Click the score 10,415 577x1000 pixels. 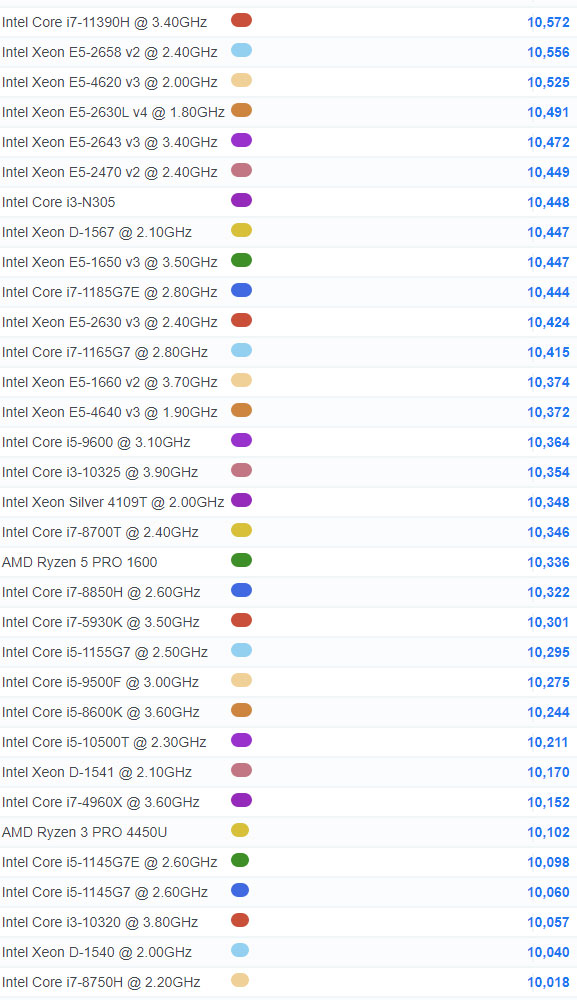coord(548,352)
